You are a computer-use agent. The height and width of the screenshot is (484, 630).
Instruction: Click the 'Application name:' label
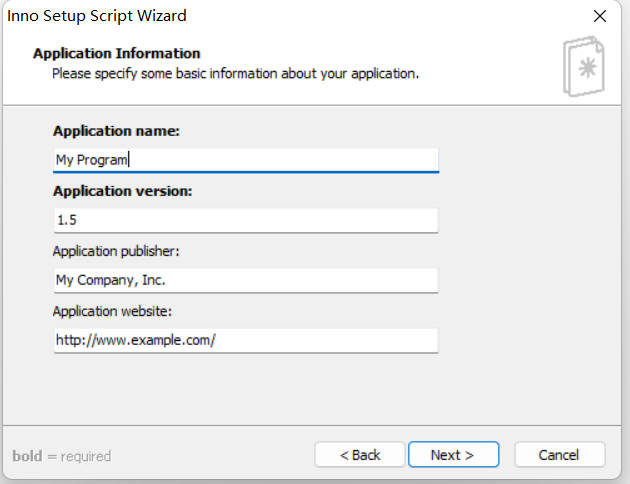117,131
